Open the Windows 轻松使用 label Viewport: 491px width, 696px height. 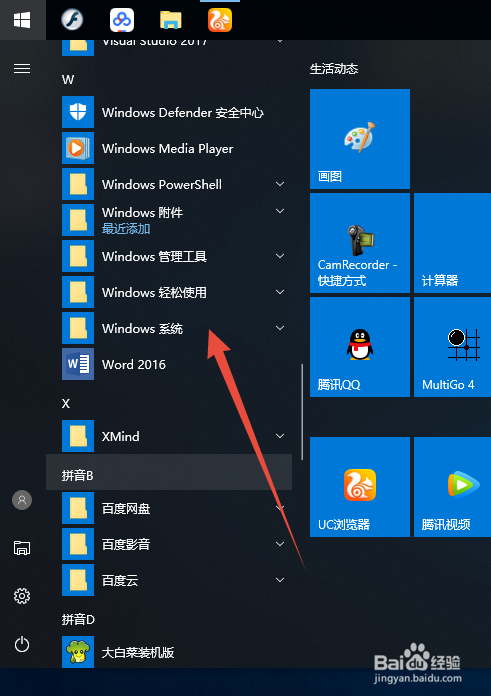tap(154, 293)
